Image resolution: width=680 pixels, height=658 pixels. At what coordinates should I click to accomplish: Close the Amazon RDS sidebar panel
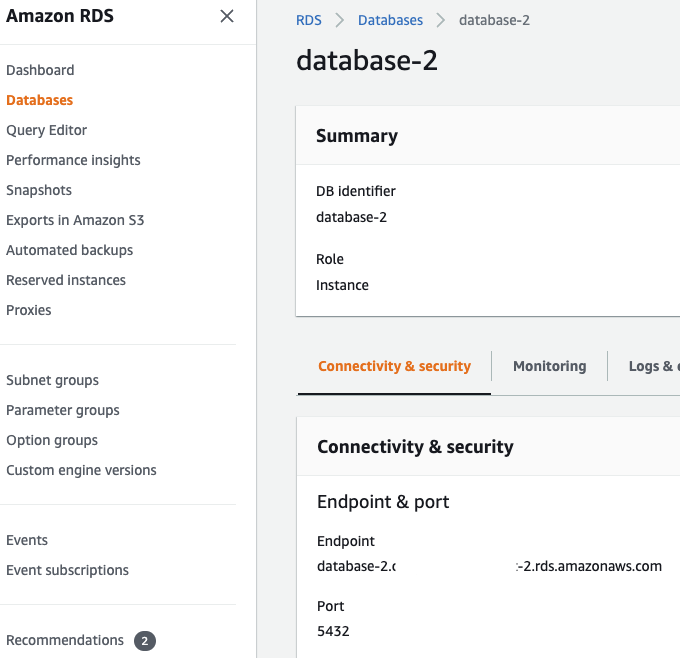[x=227, y=16]
